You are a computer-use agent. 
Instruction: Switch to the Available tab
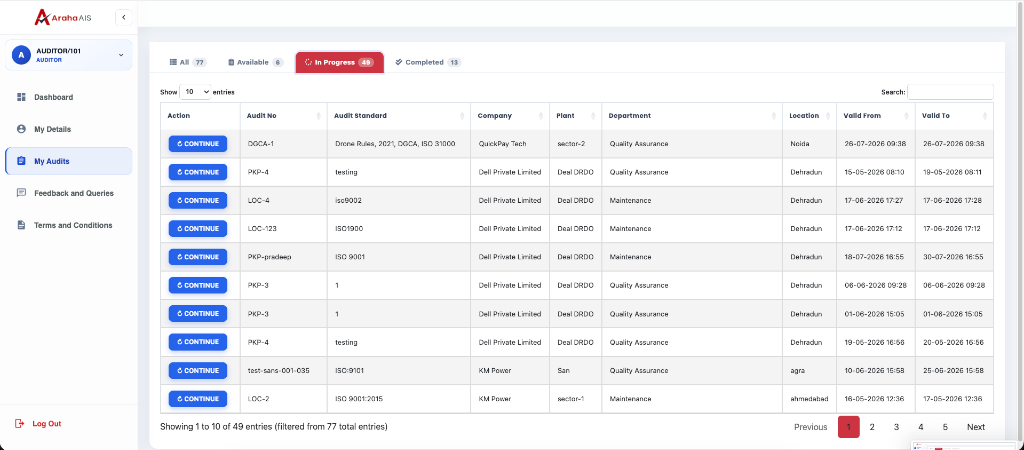click(255, 62)
